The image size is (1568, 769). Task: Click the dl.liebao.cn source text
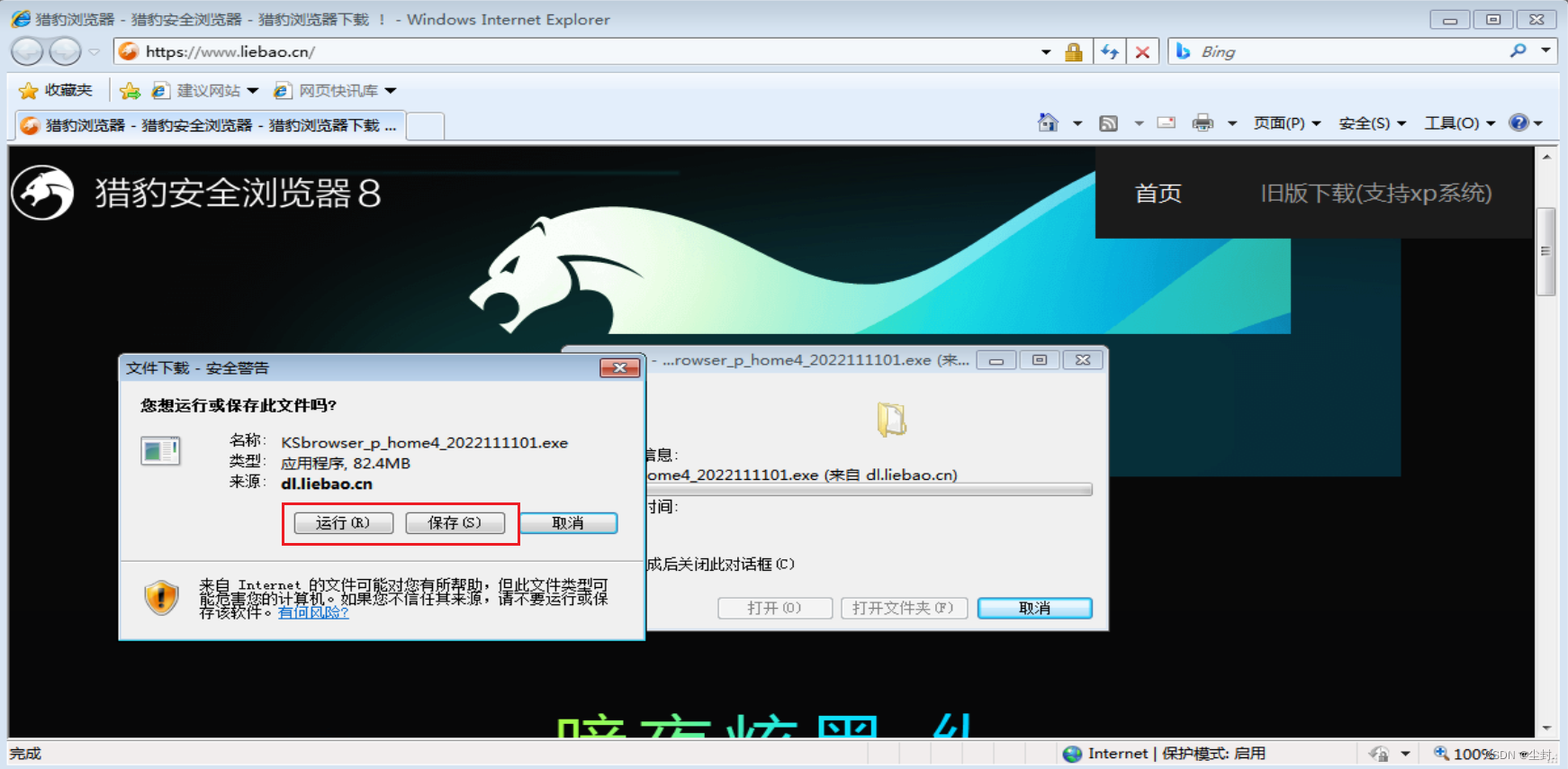click(x=327, y=484)
